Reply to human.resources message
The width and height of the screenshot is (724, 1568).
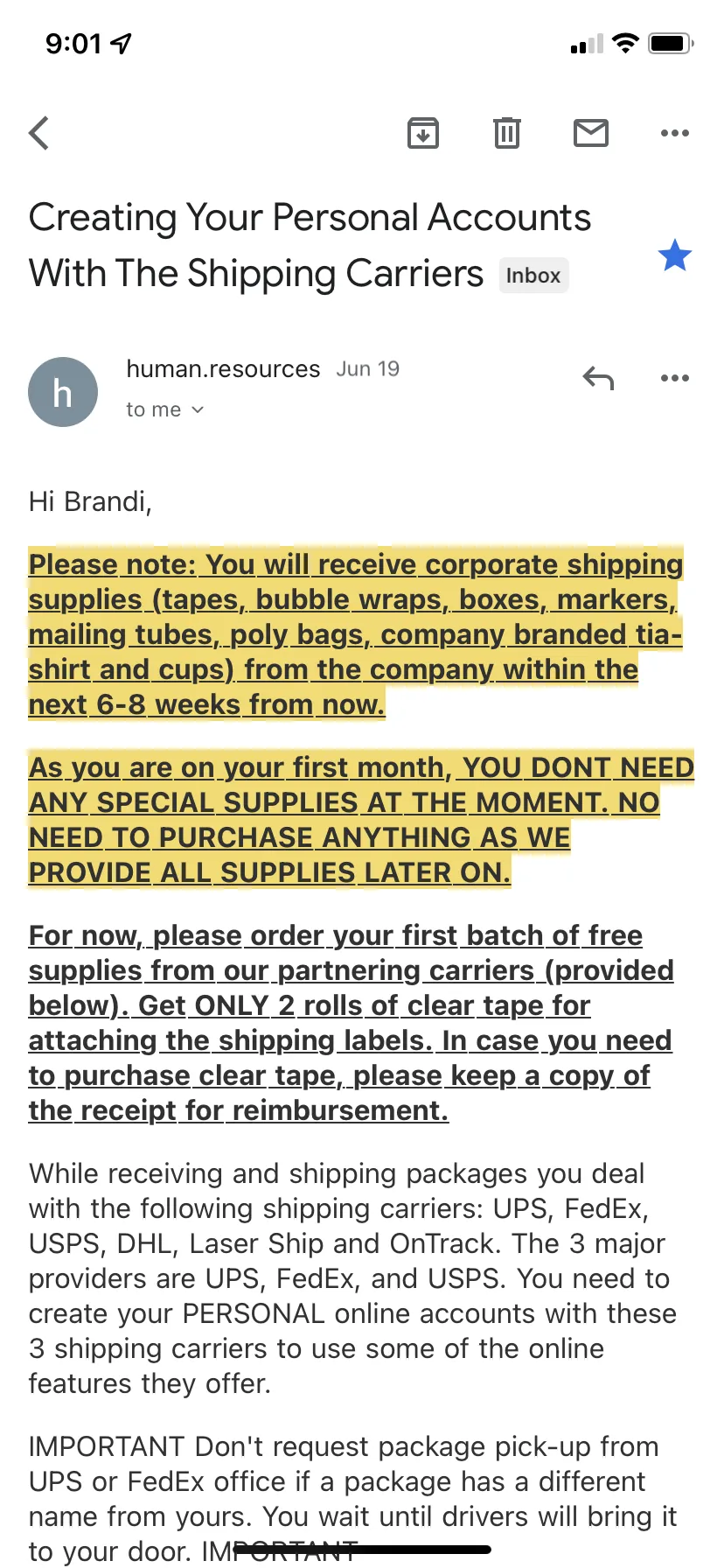coord(599,378)
